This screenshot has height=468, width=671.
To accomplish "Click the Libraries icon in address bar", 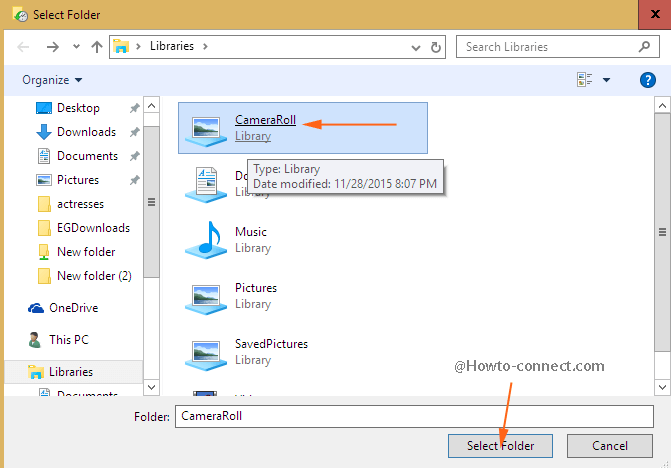I will point(121,47).
